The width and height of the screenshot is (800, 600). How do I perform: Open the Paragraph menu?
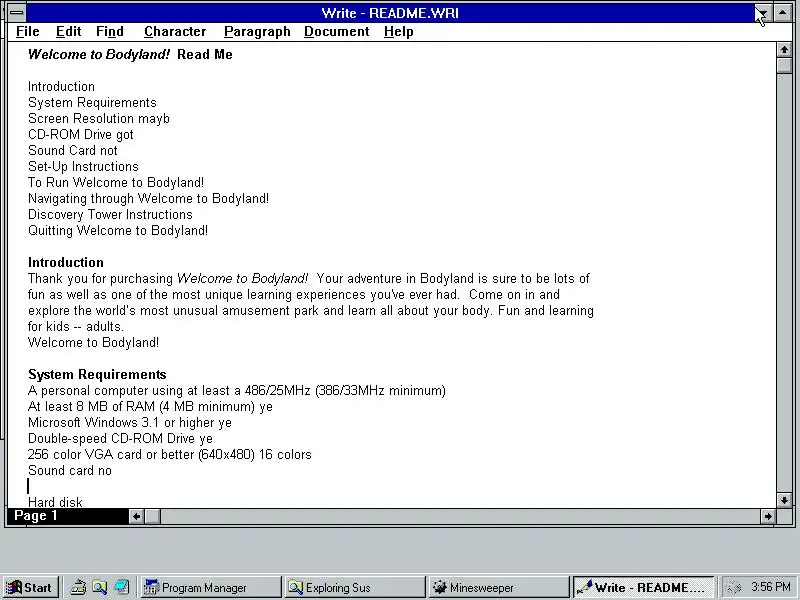(x=257, y=32)
